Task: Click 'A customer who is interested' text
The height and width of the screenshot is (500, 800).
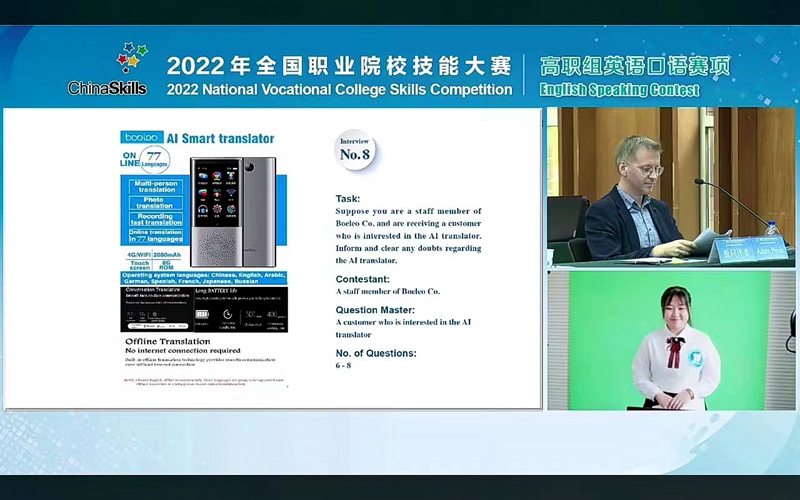Action: click(x=404, y=328)
